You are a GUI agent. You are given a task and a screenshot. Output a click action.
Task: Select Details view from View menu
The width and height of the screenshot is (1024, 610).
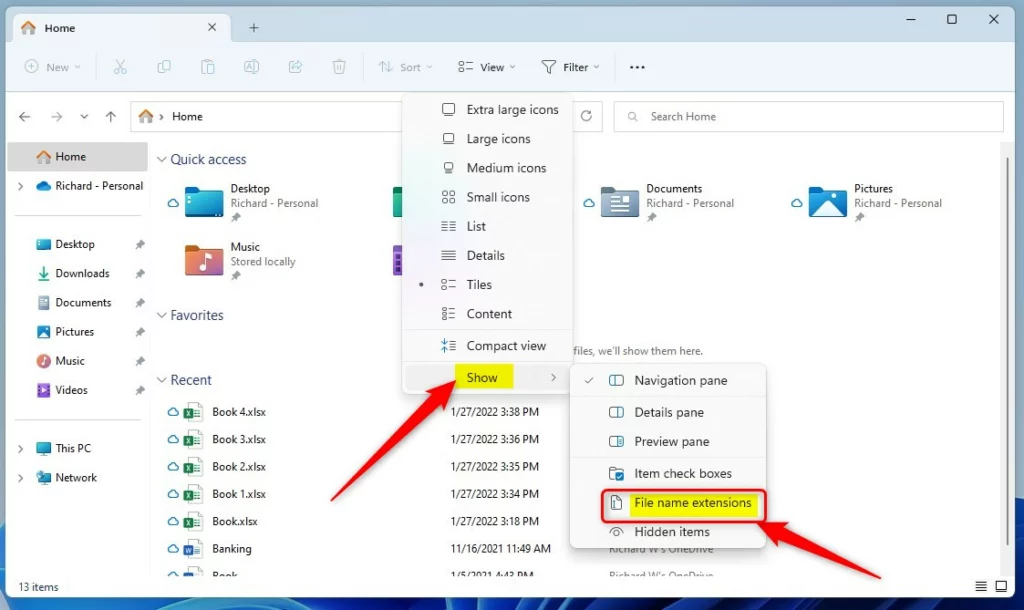(x=485, y=256)
